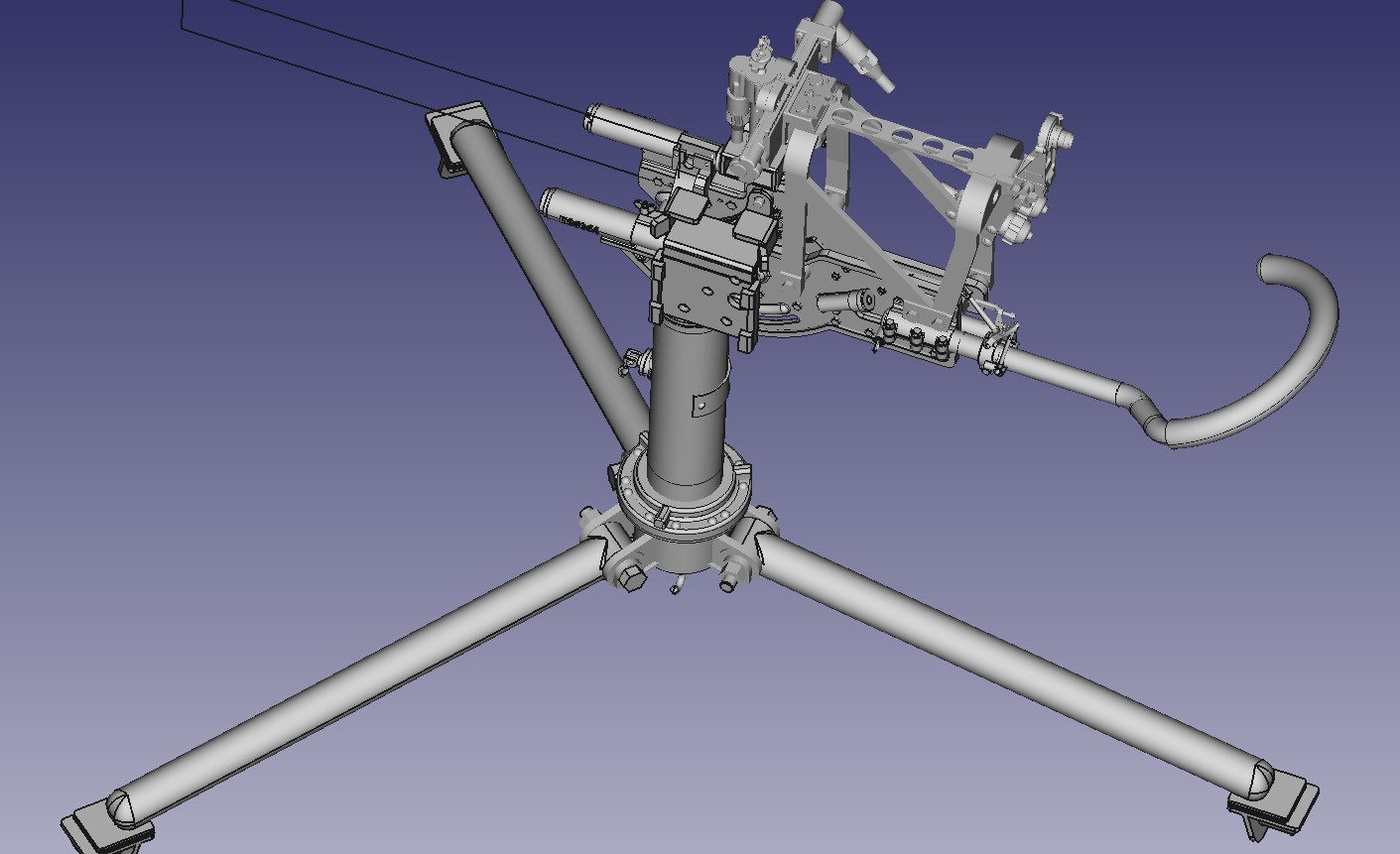
Task: Select the clamp band on the pedestal column
Action: click(x=710, y=404)
